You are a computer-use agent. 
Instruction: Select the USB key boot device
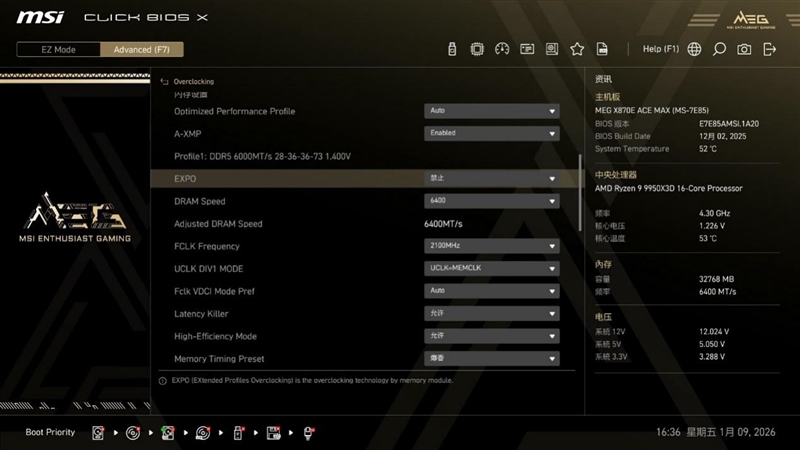pyautogui.click(x=238, y=433)
